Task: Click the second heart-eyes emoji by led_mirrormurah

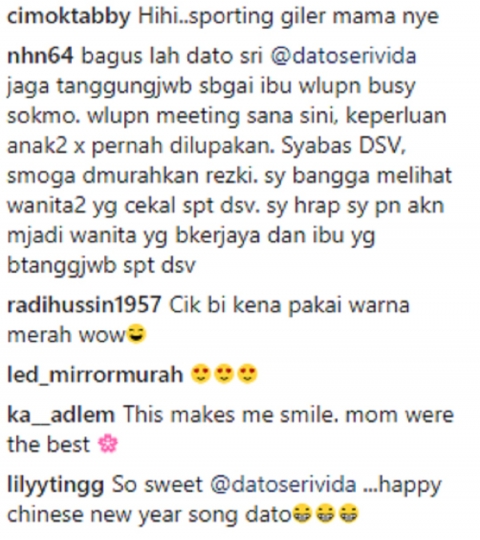Action: coord(224,374)
